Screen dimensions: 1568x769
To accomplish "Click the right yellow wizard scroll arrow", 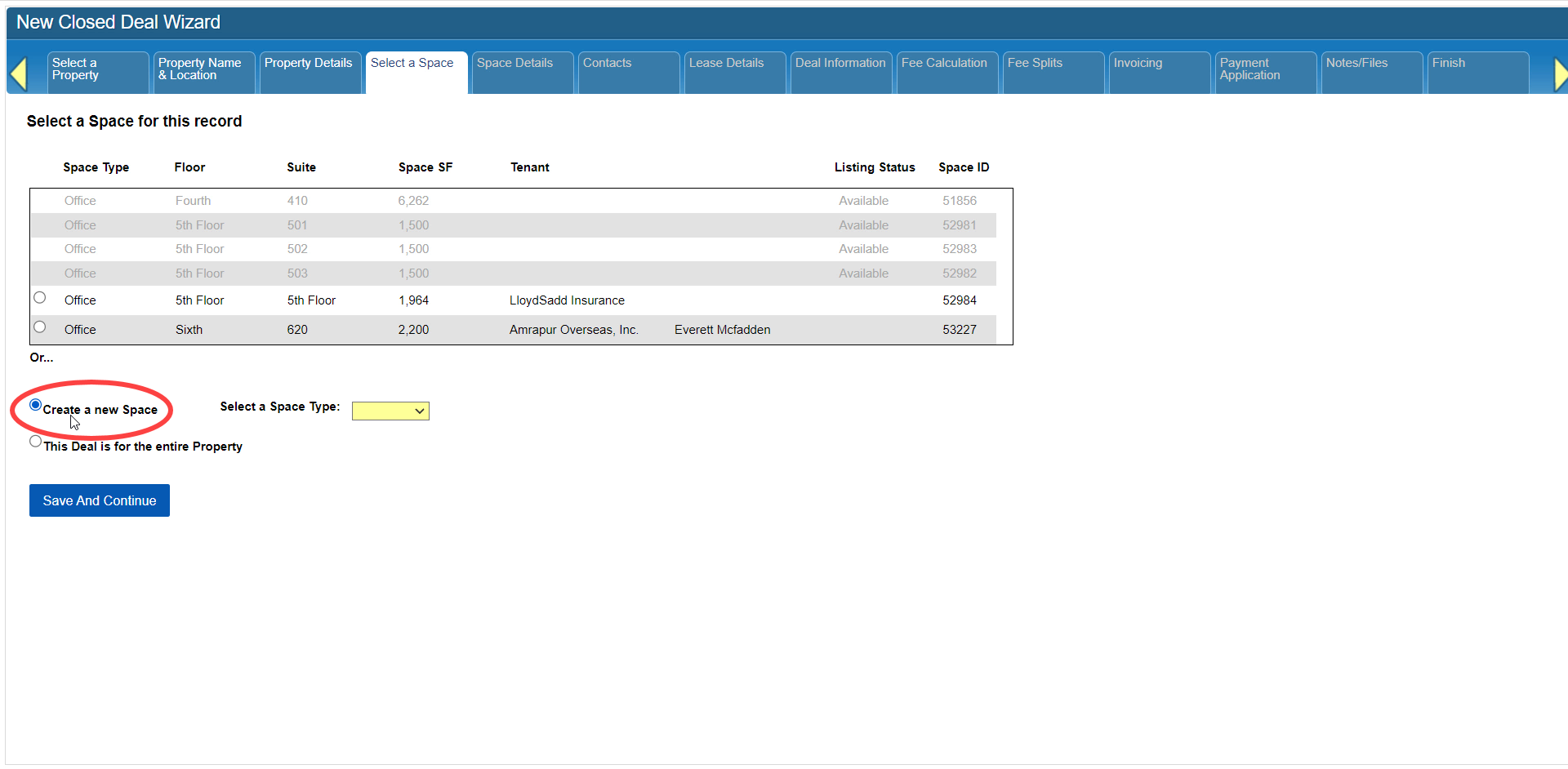I will click(x=1559, y=74).
